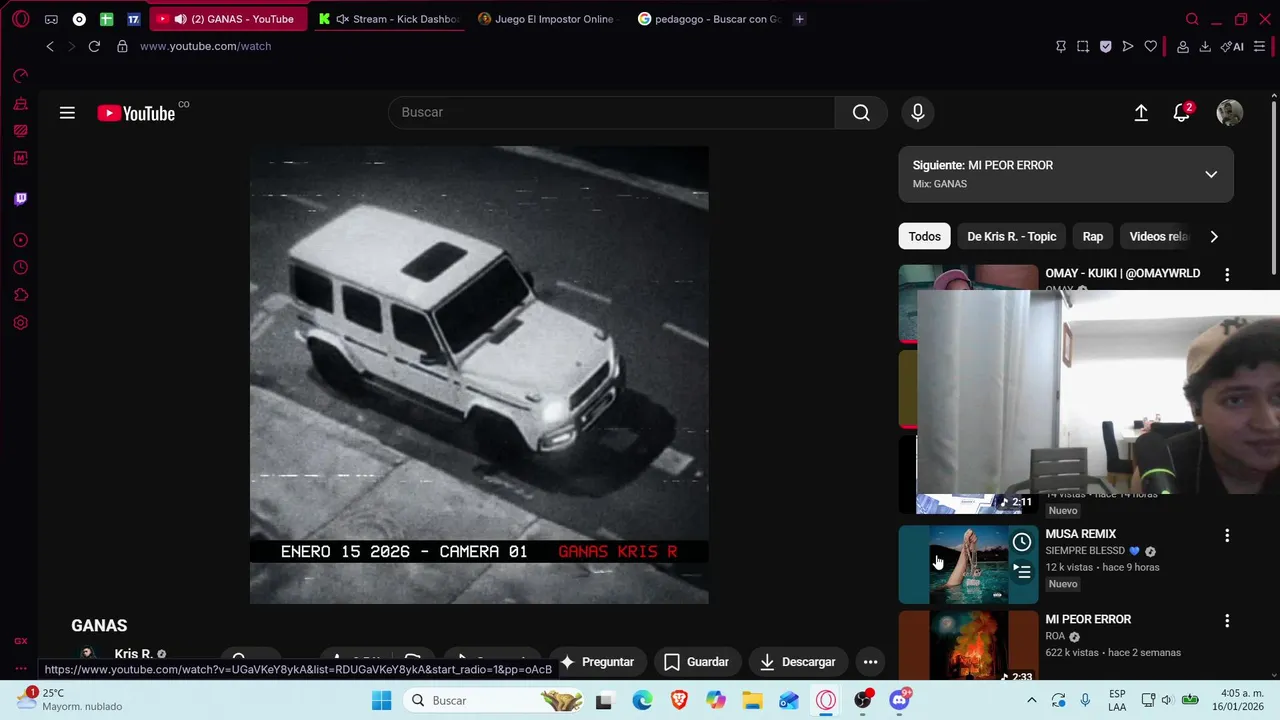Open Brave browser from the taskbar

(x=679, y=701)
